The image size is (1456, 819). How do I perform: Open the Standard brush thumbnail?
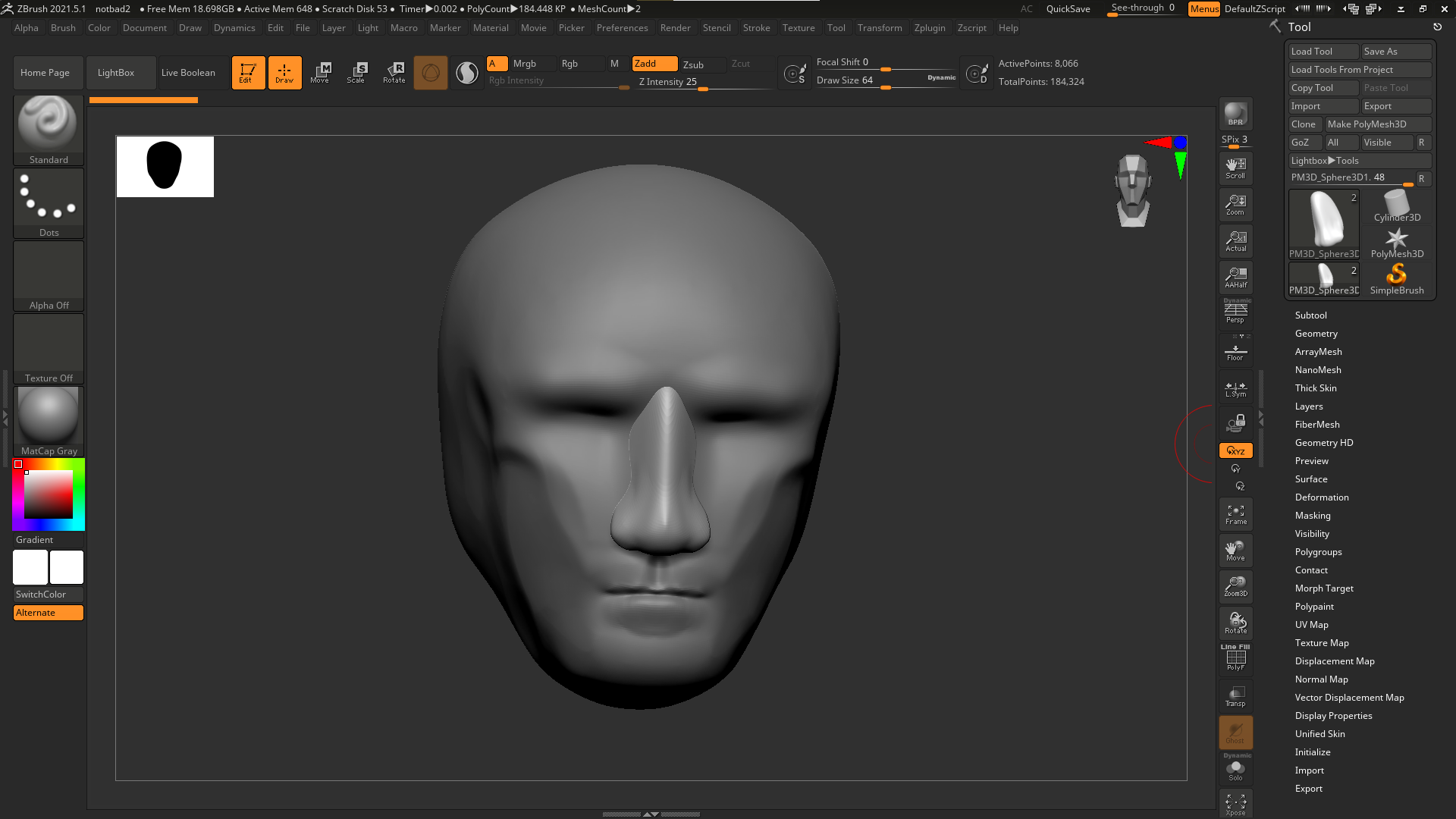49,124
